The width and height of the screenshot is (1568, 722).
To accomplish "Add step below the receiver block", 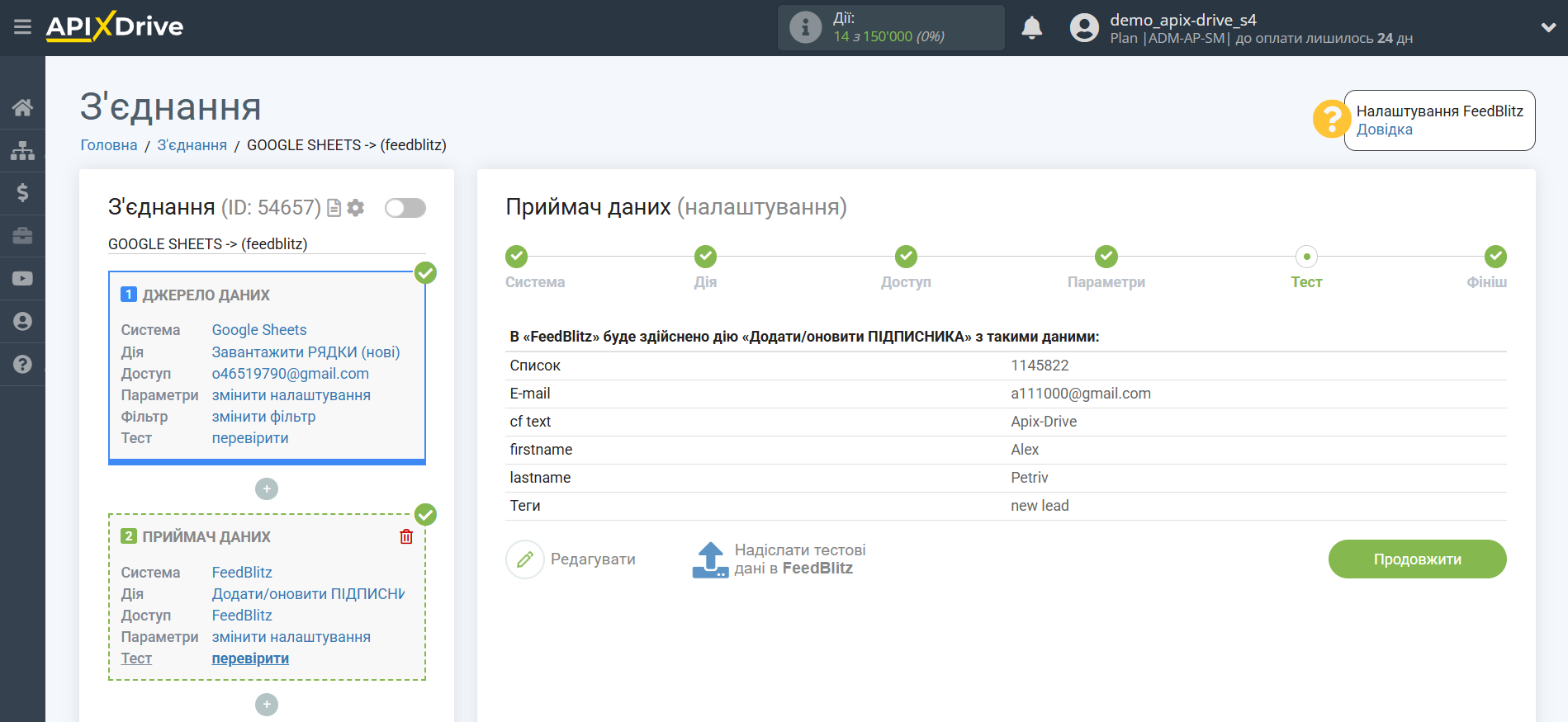I will pyautogui.click(x=267, y=705).
